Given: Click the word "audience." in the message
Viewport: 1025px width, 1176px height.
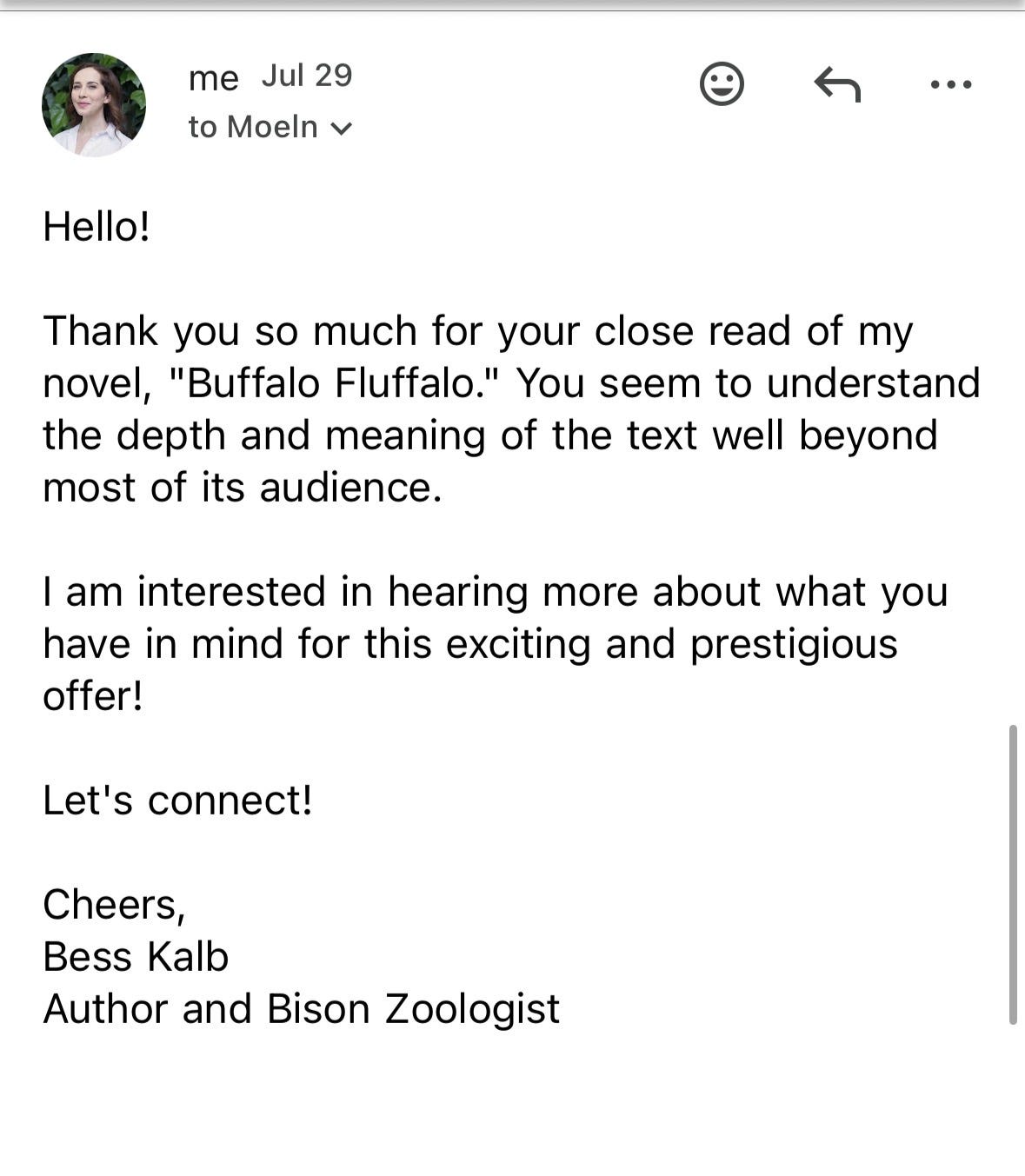Looking at the screenshot, I should 351,488.
